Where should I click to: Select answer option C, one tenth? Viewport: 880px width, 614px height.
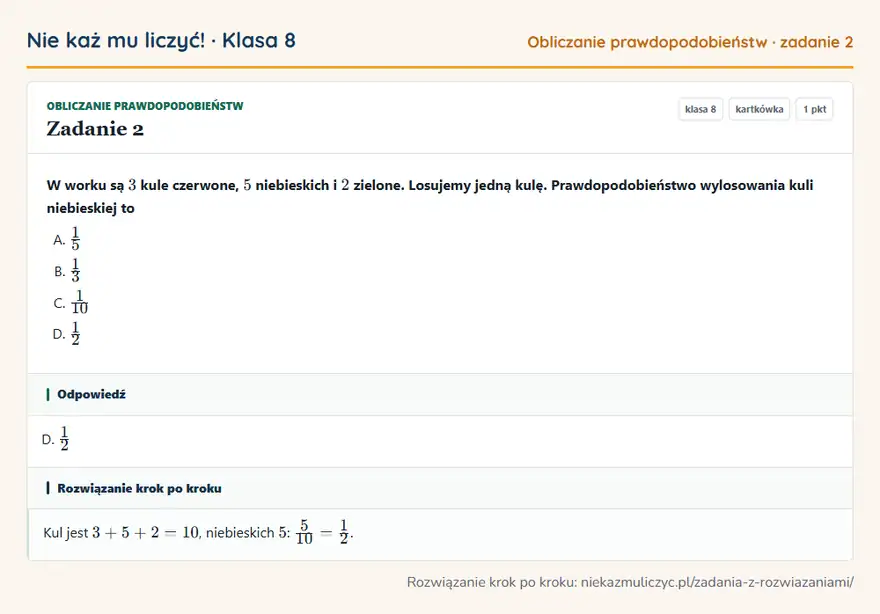[71, 303]
